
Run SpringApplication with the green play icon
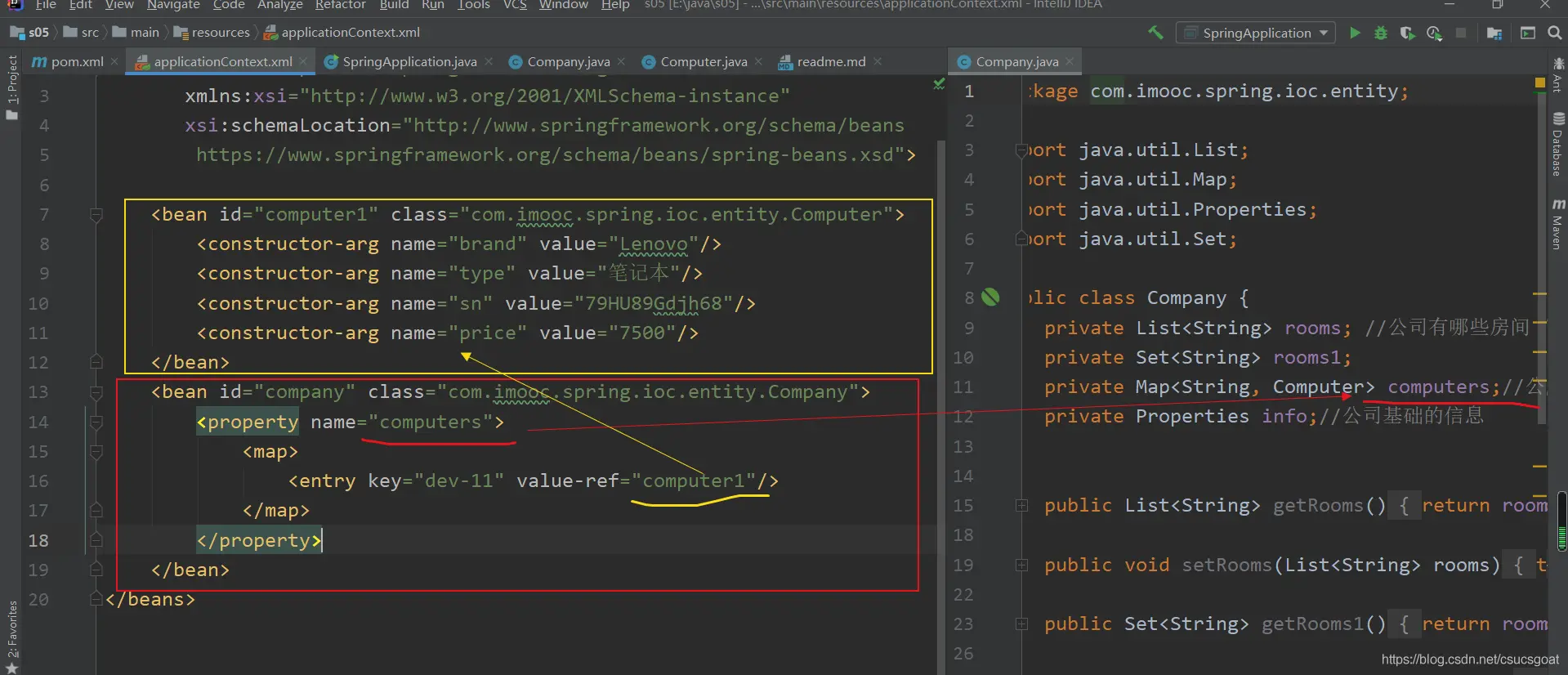[1355, 33]
